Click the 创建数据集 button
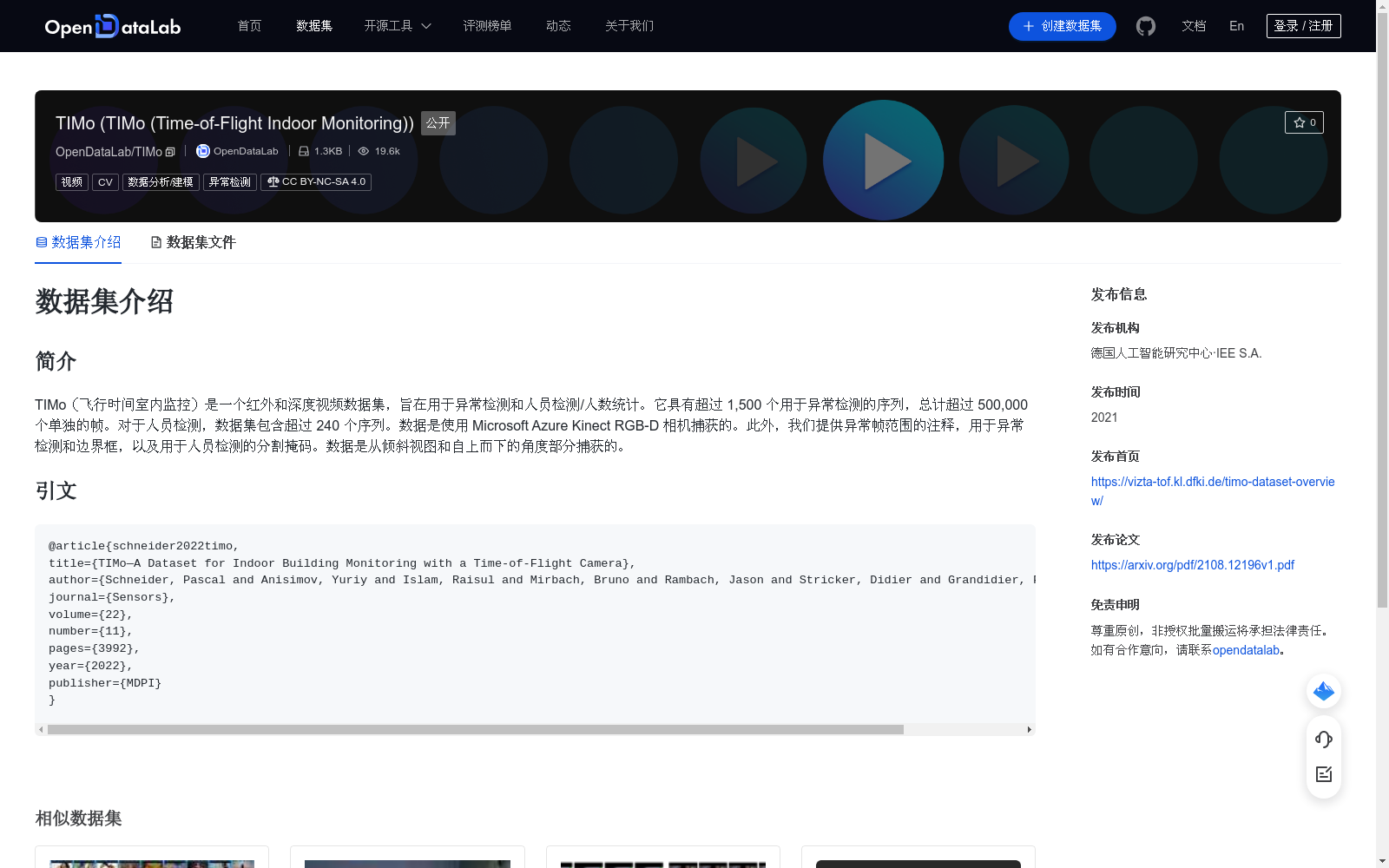Image resolution: width=1389 pixels, height=868 pixels. click(x=1063, y=26)
